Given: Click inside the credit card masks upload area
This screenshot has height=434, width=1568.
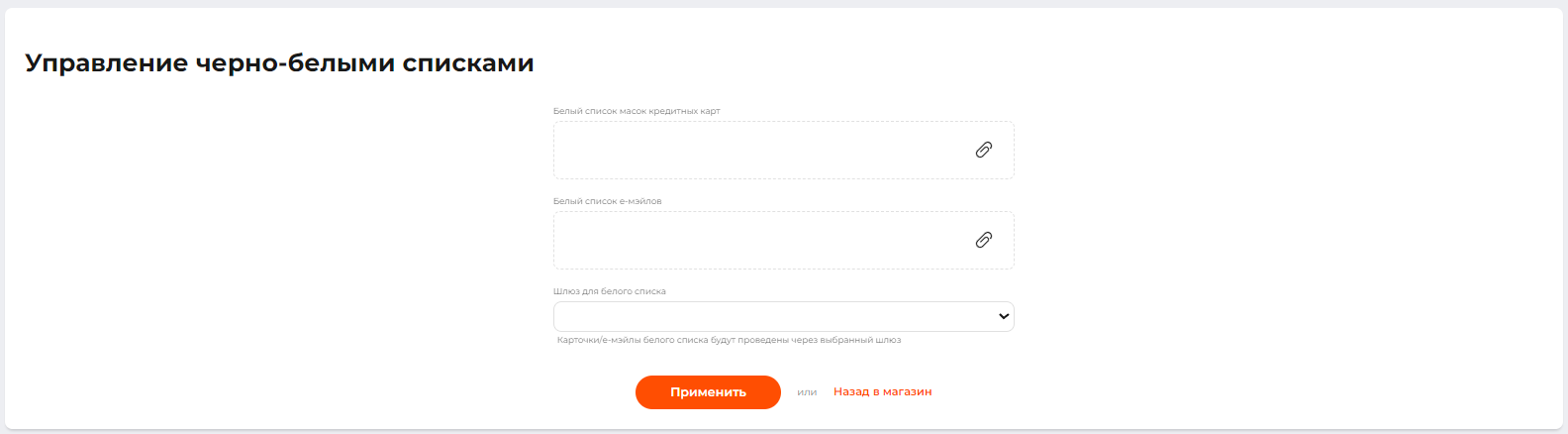Looking at the screenshot, I should (x=752, y=151).
